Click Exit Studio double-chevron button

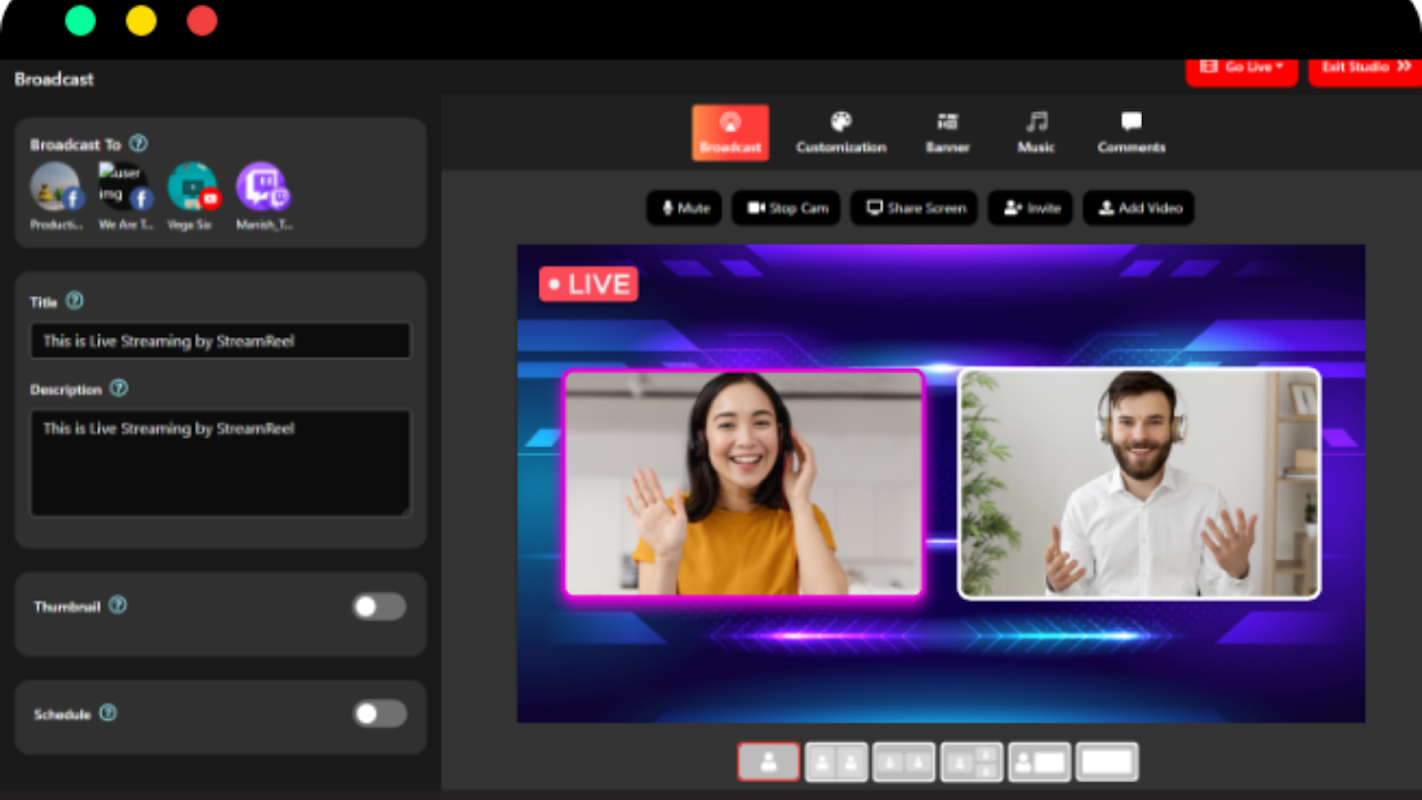1365,68
